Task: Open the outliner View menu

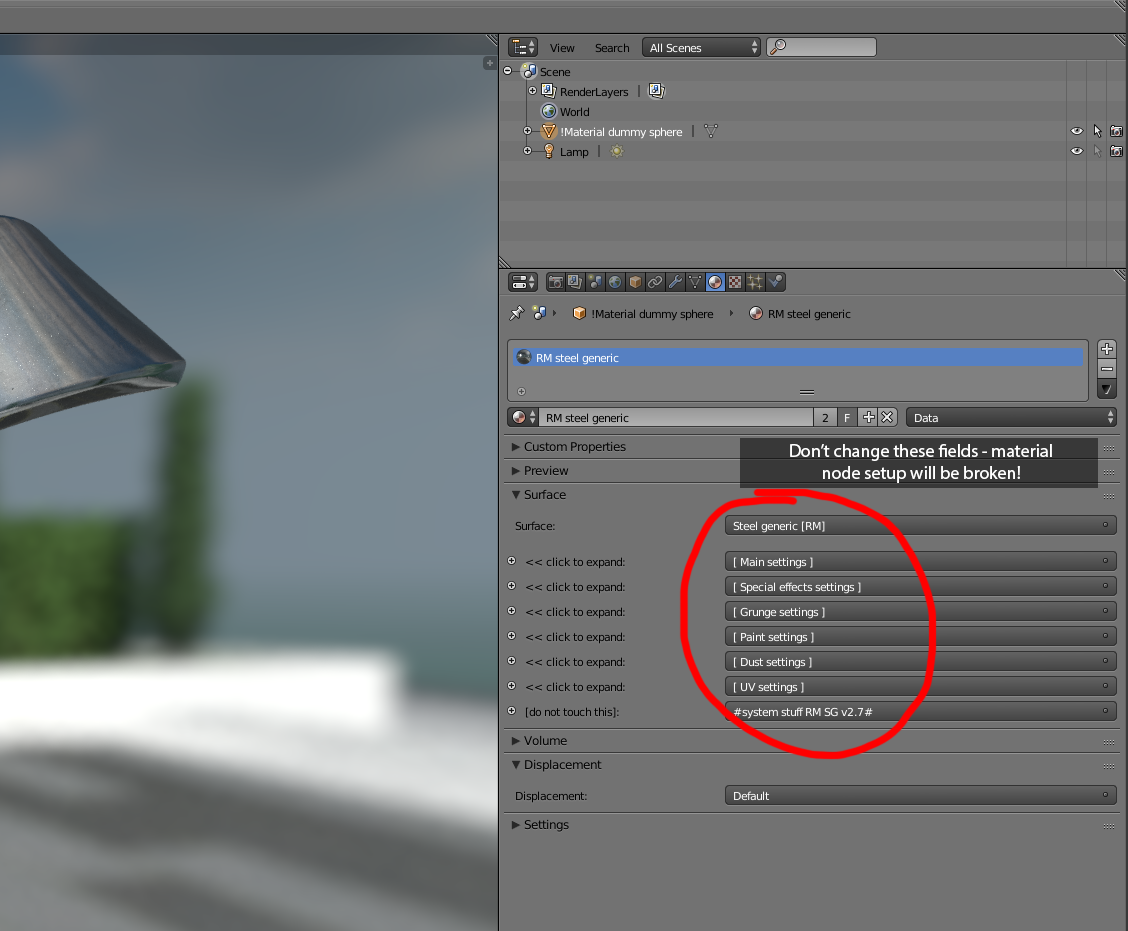Action: point(562,48)
